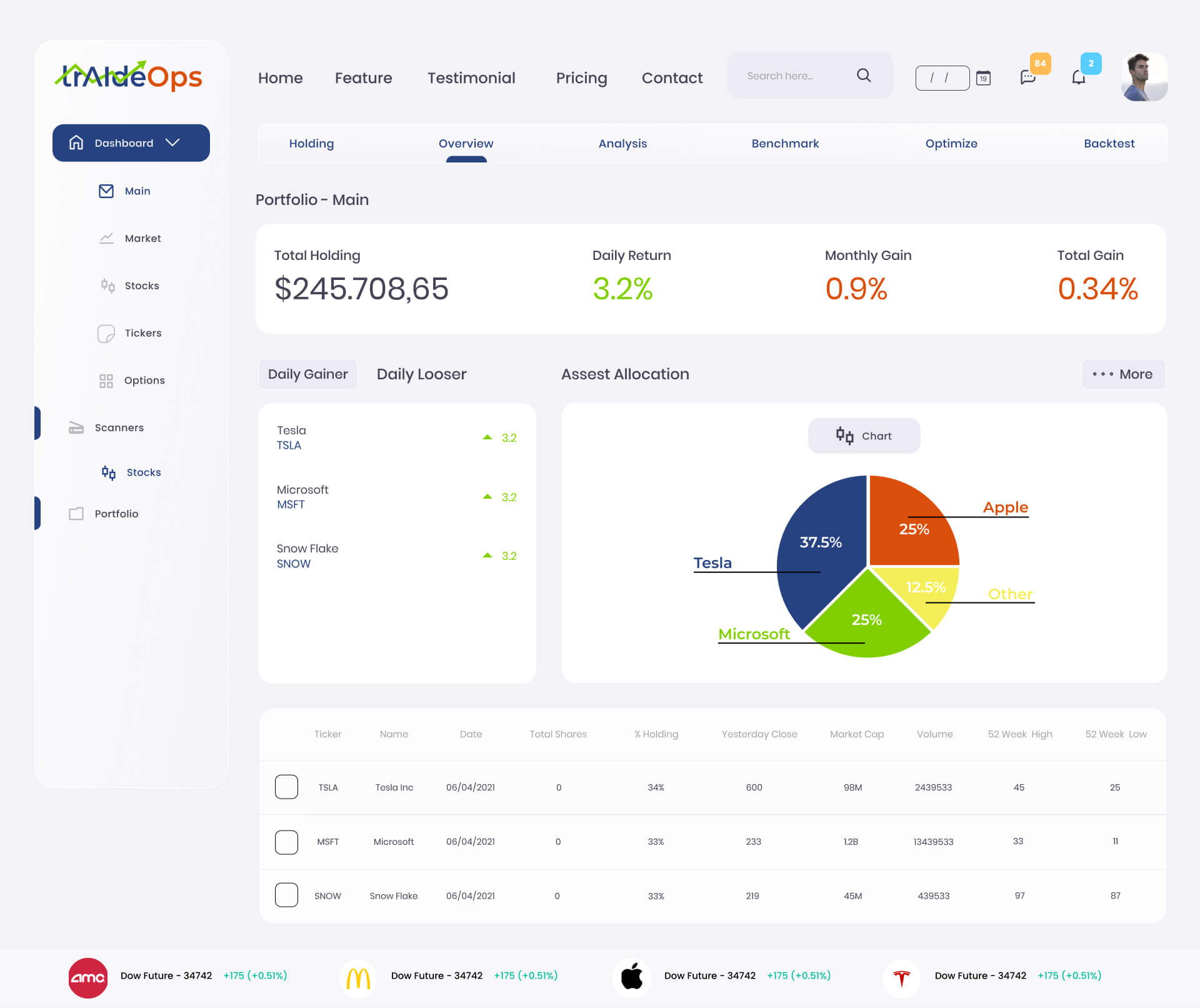Sort by the Volume column header
1200x1008 pixels.
tap(934, 734)
